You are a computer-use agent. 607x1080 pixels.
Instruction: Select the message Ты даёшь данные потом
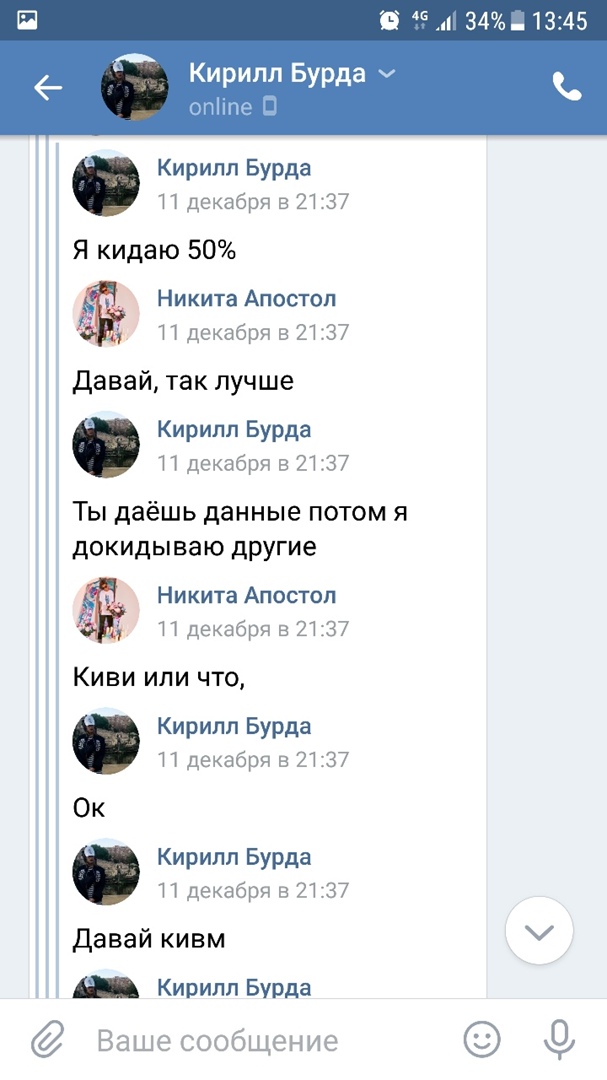point(240,530)
